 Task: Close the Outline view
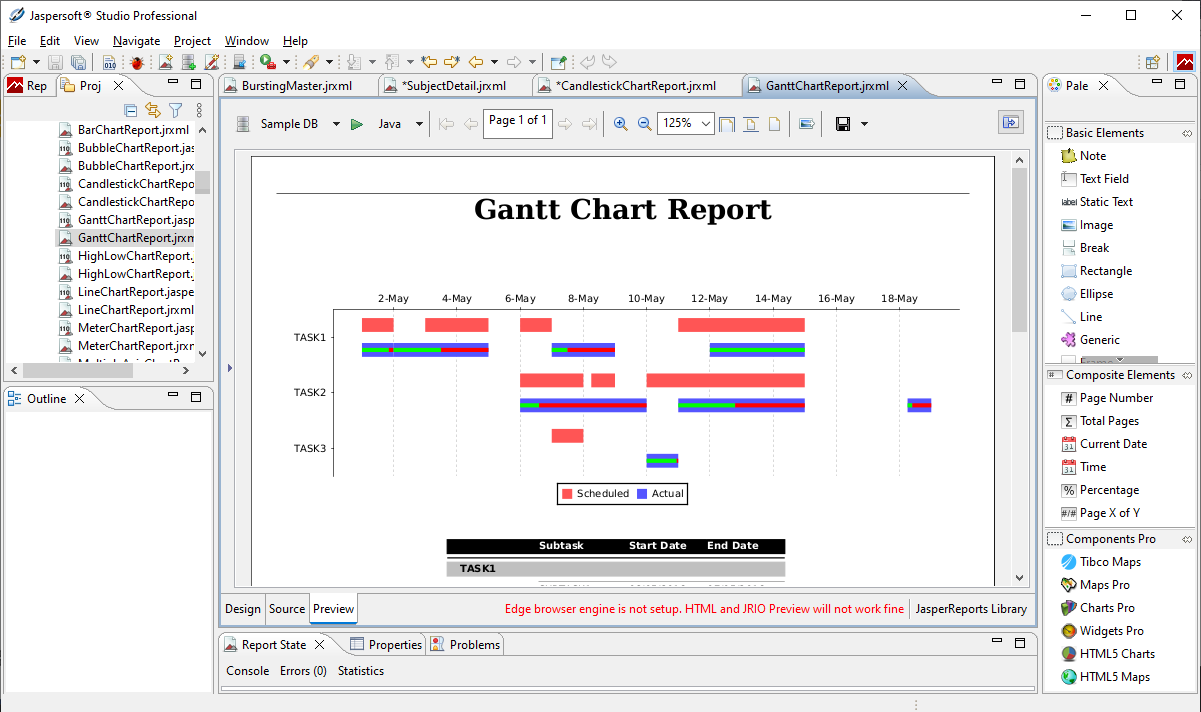[80, 399]
